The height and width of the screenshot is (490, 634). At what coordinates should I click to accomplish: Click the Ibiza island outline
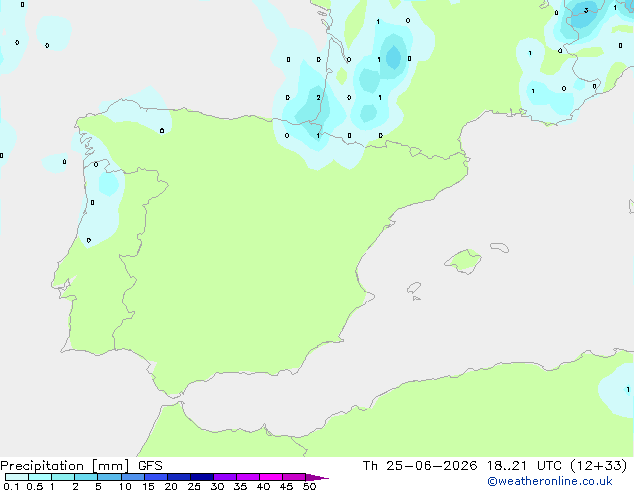pyautogui.click(x=414, y=288)
